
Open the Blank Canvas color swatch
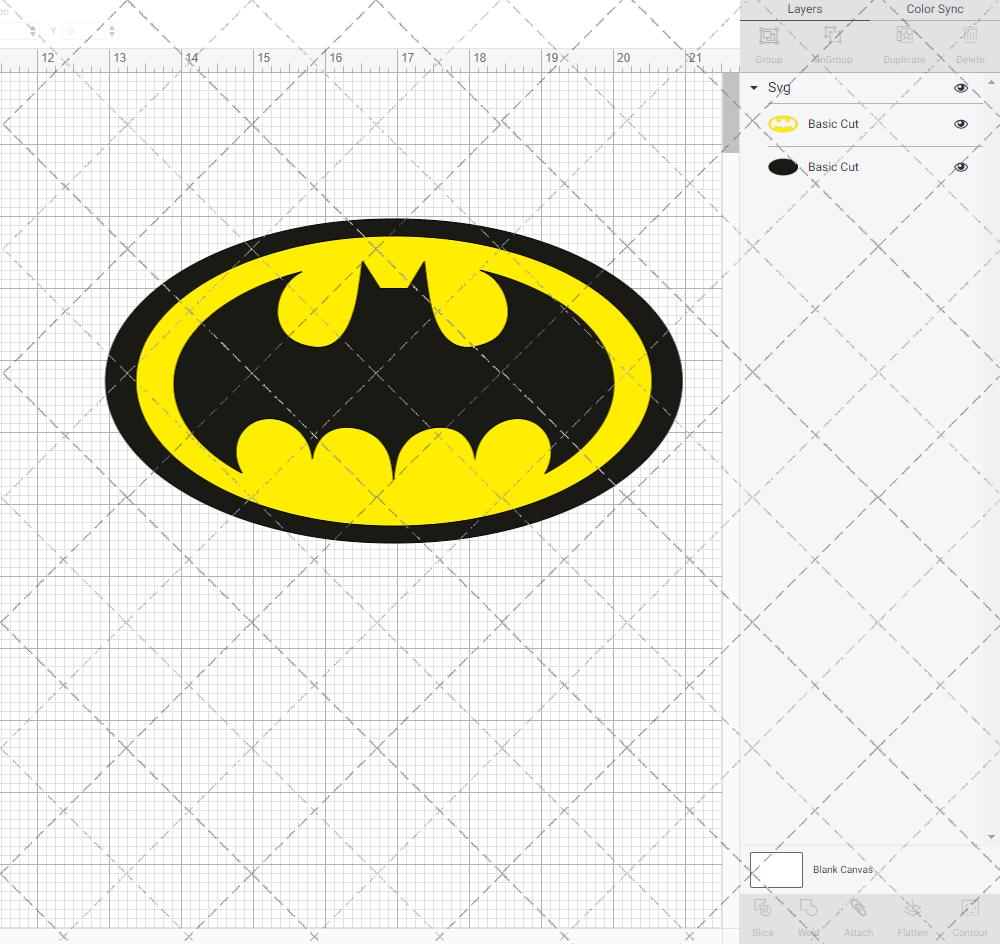[776, 869]
